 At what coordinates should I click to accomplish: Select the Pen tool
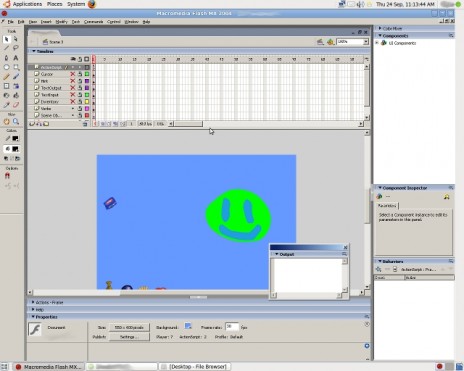tap(6, 58)
